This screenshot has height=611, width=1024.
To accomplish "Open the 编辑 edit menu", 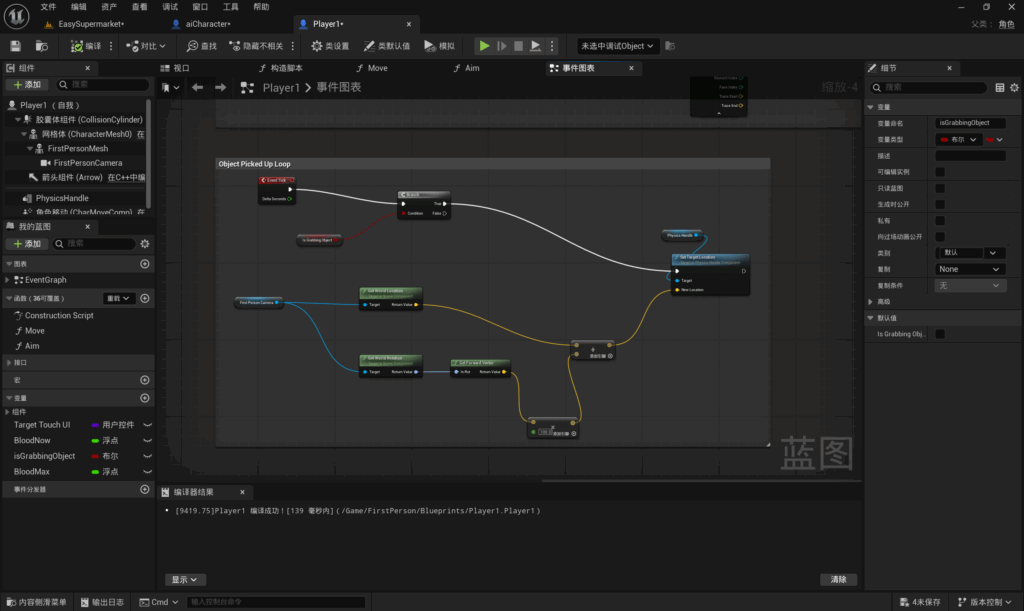I will tap(78, 7).
